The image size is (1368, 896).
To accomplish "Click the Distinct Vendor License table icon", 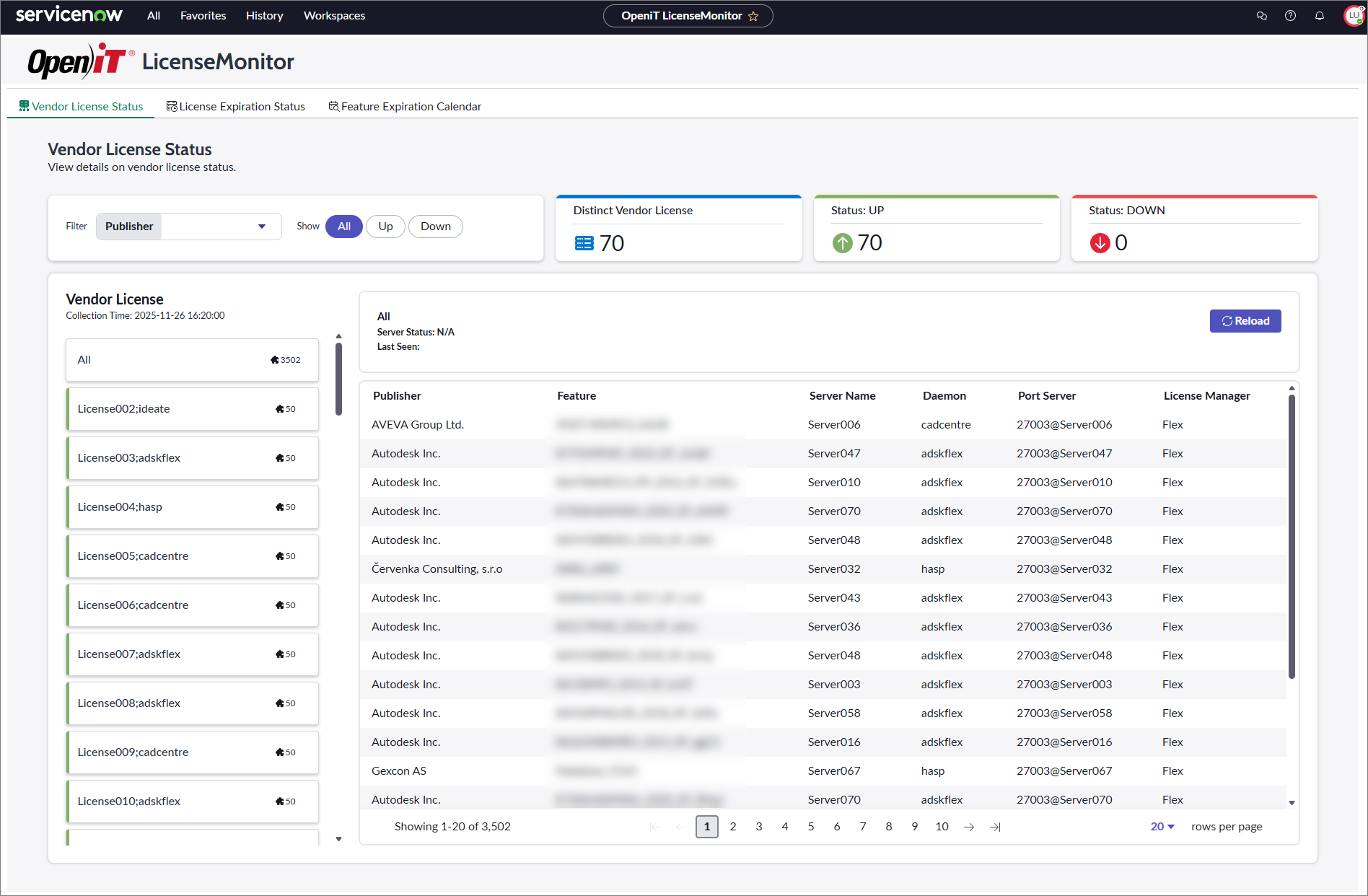I will pyautogui.click(x=584, y=243).
